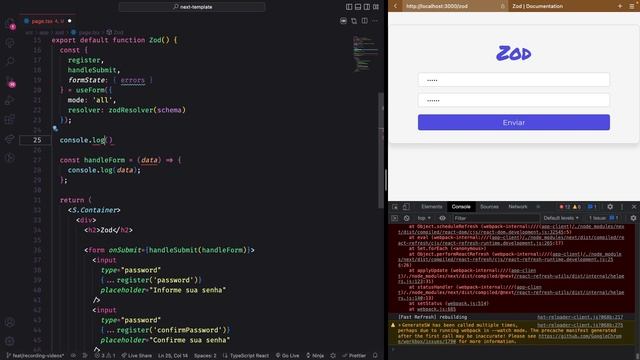Click the feat/recording-videos branch in status bar

(35, 356)
